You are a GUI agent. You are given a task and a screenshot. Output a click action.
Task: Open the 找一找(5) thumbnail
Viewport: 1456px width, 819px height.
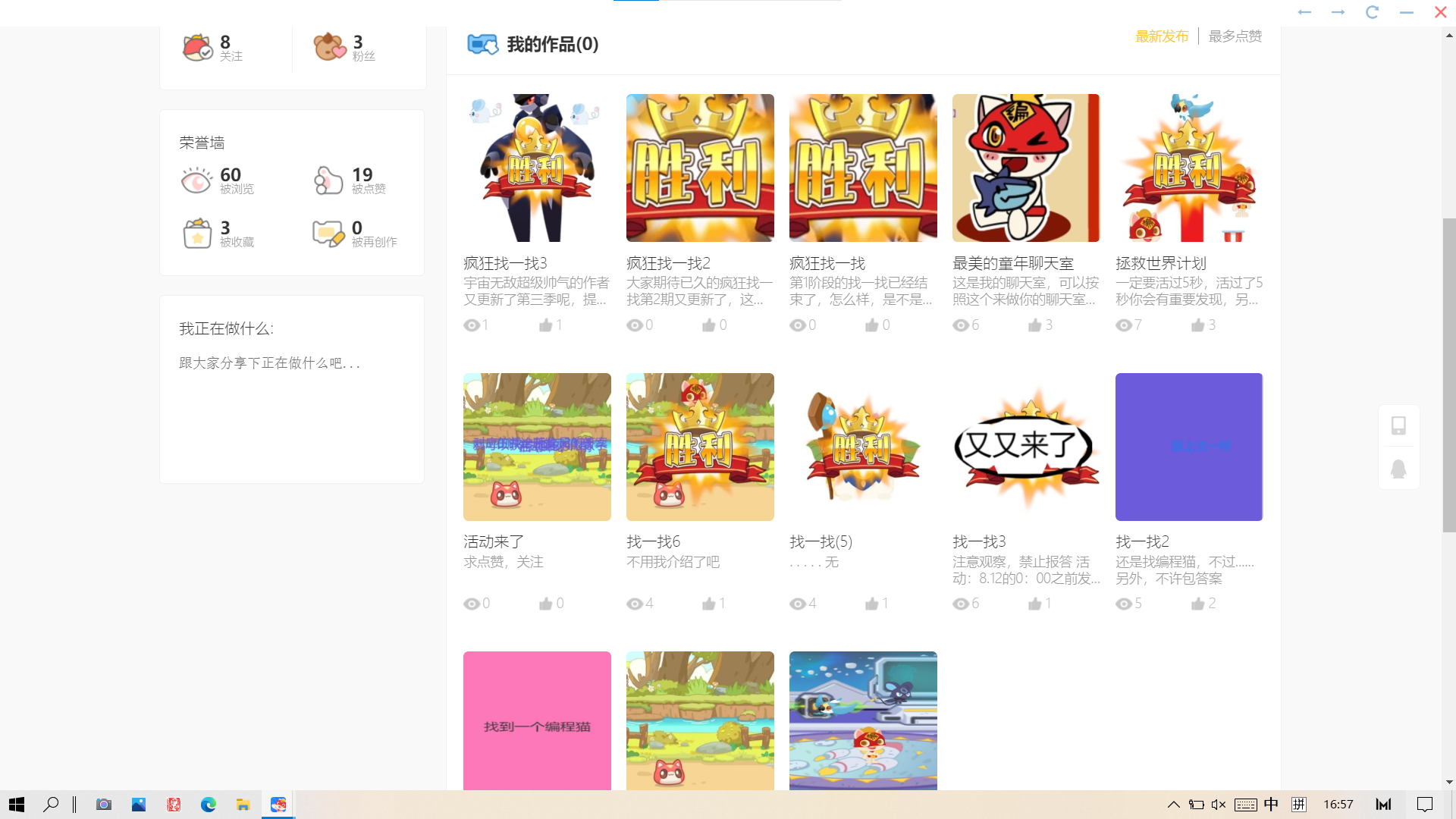[x=863, y=447]
